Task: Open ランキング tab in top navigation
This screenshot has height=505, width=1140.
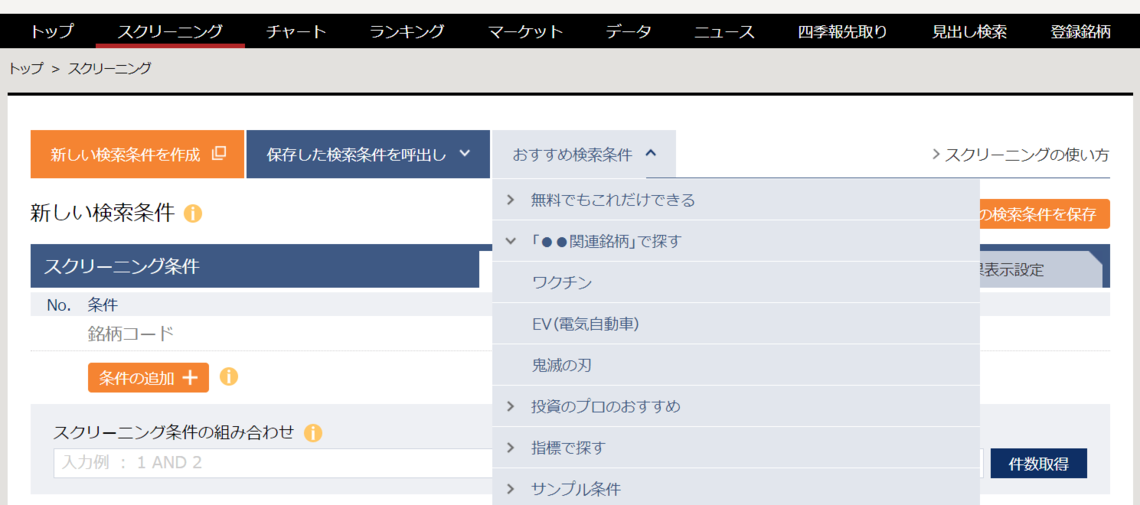Action: [407, 31]
